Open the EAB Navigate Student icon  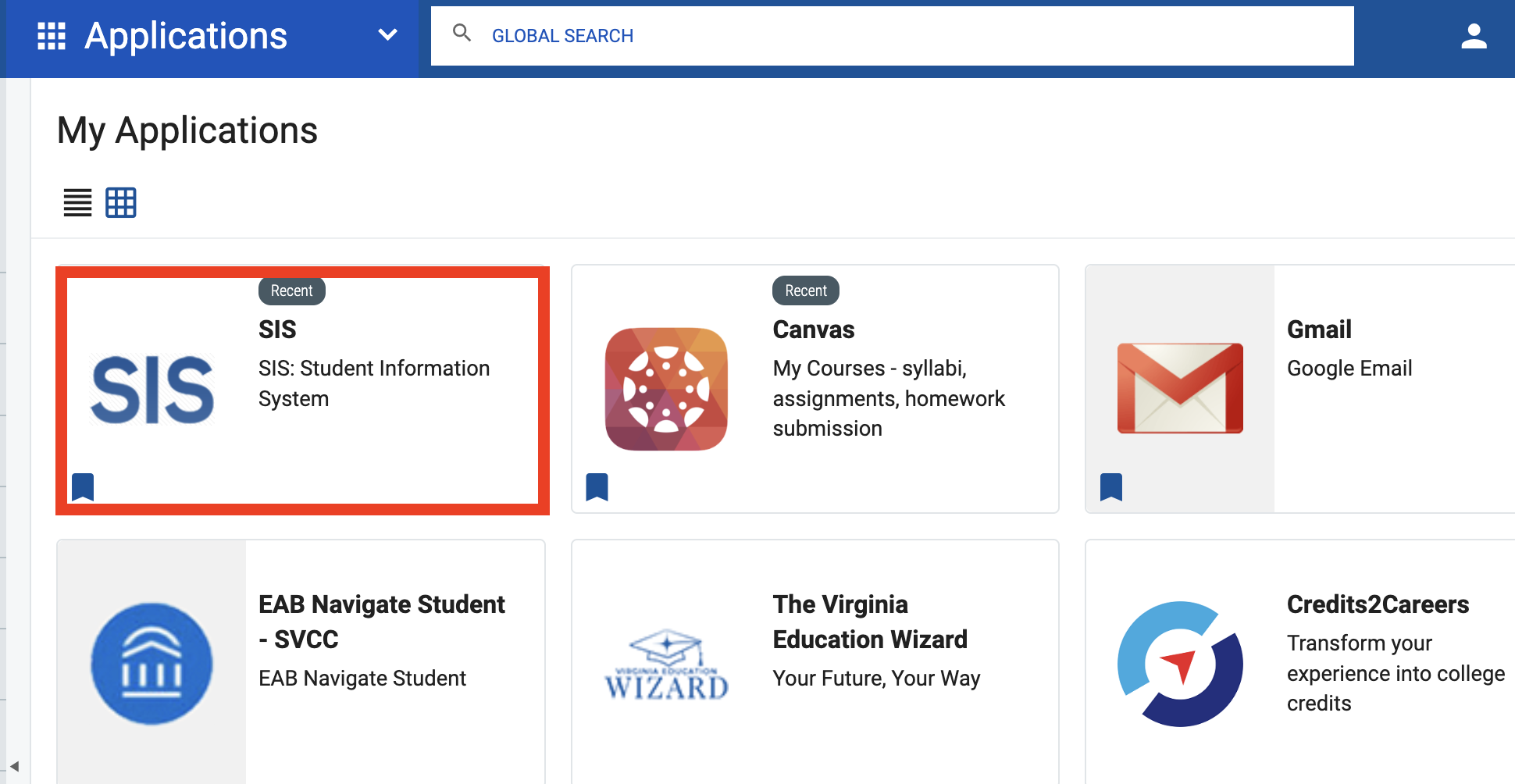click(151, 664)
